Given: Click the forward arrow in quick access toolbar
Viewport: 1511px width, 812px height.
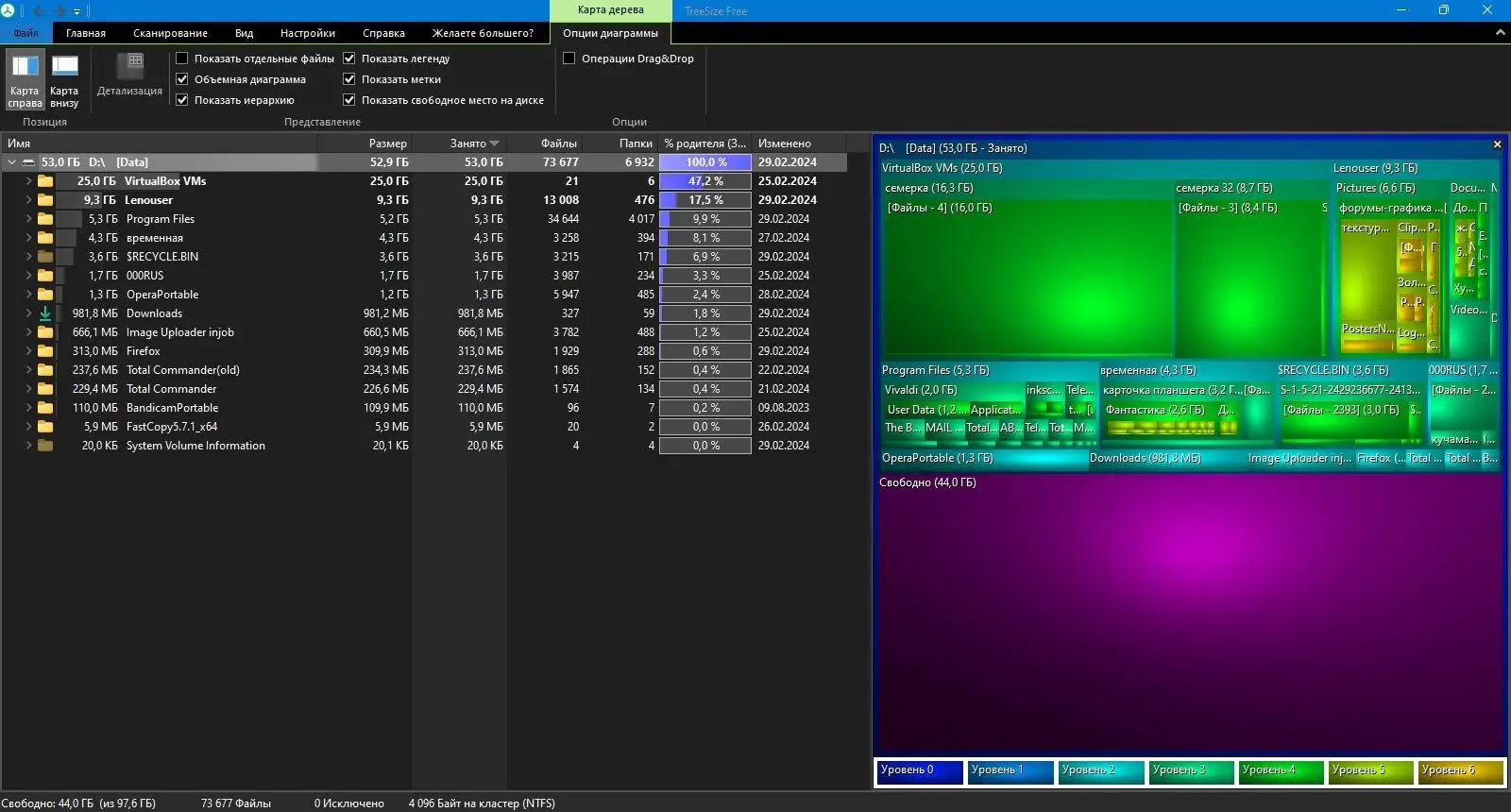Looking at the screenshot, I should click(59, 10).
